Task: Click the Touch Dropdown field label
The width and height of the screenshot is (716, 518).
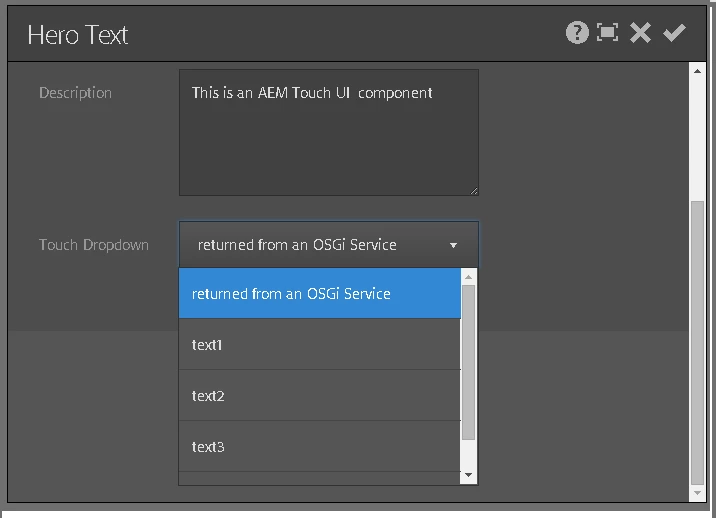Action: click(x=94, y=245)
